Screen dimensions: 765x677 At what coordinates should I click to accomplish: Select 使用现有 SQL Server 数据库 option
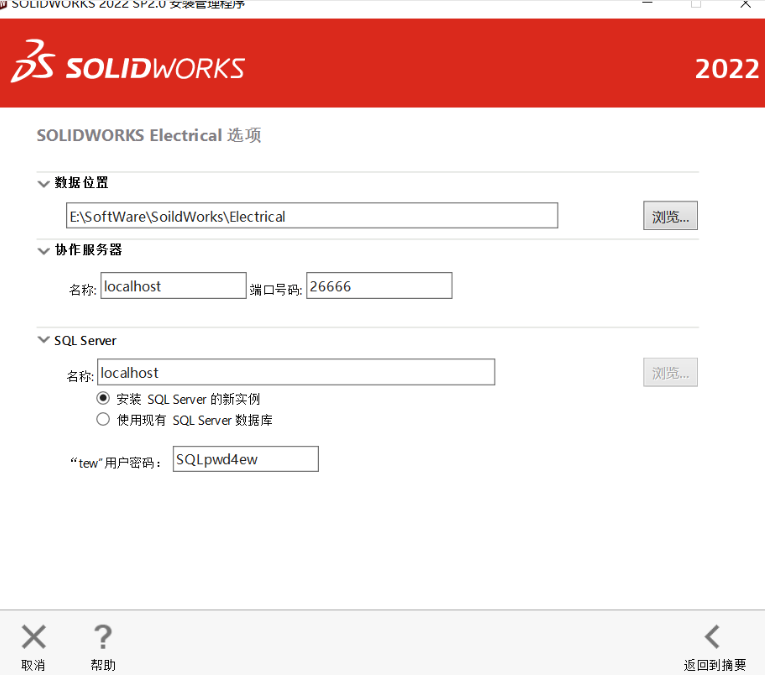tap(103, 419)
